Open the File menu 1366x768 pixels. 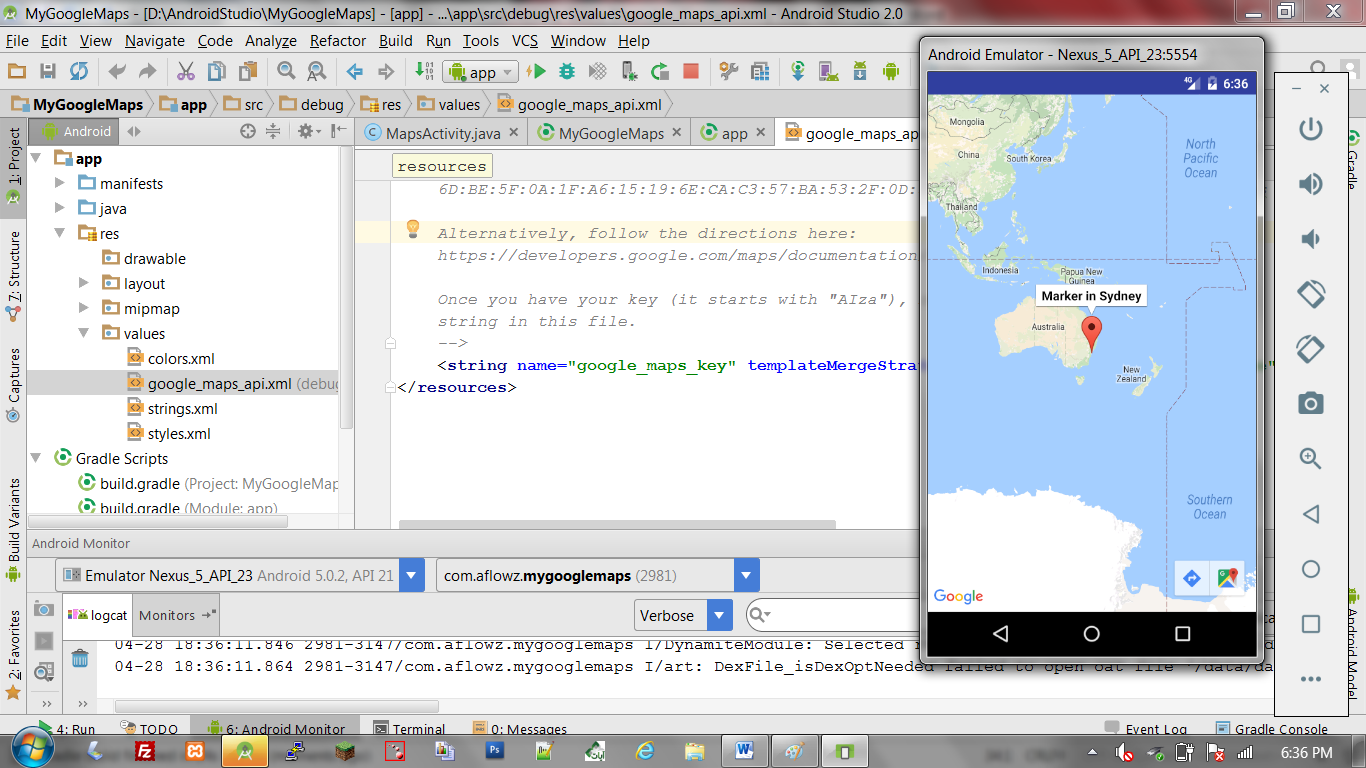tap(17, 41)
